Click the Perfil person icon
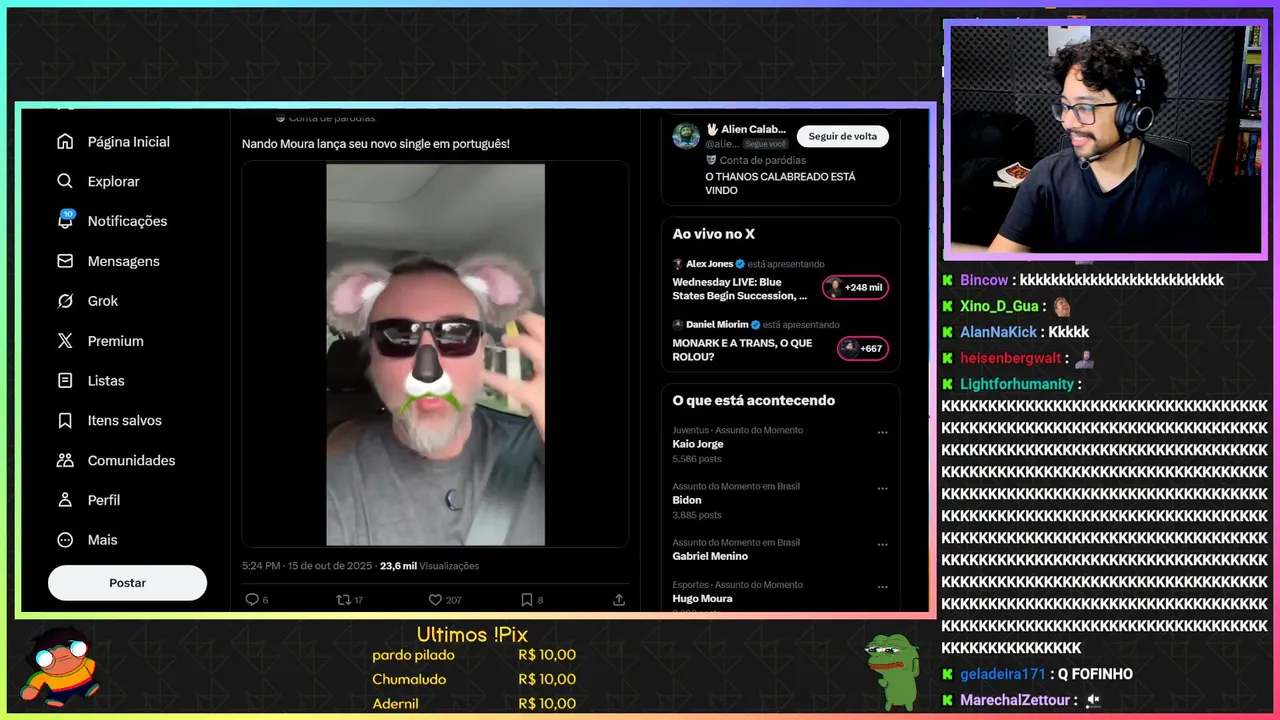Viewport: 1280px width, 720px height. pyautogui.click(x=65, y=500)
